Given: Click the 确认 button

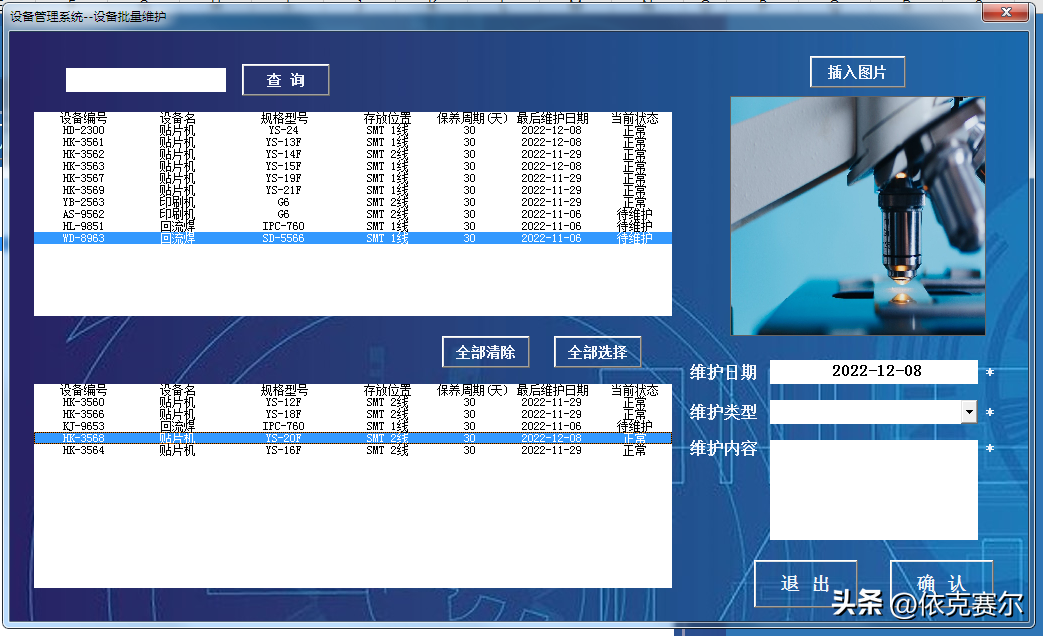Looking at the screenshot, I should tap(941, 583).
